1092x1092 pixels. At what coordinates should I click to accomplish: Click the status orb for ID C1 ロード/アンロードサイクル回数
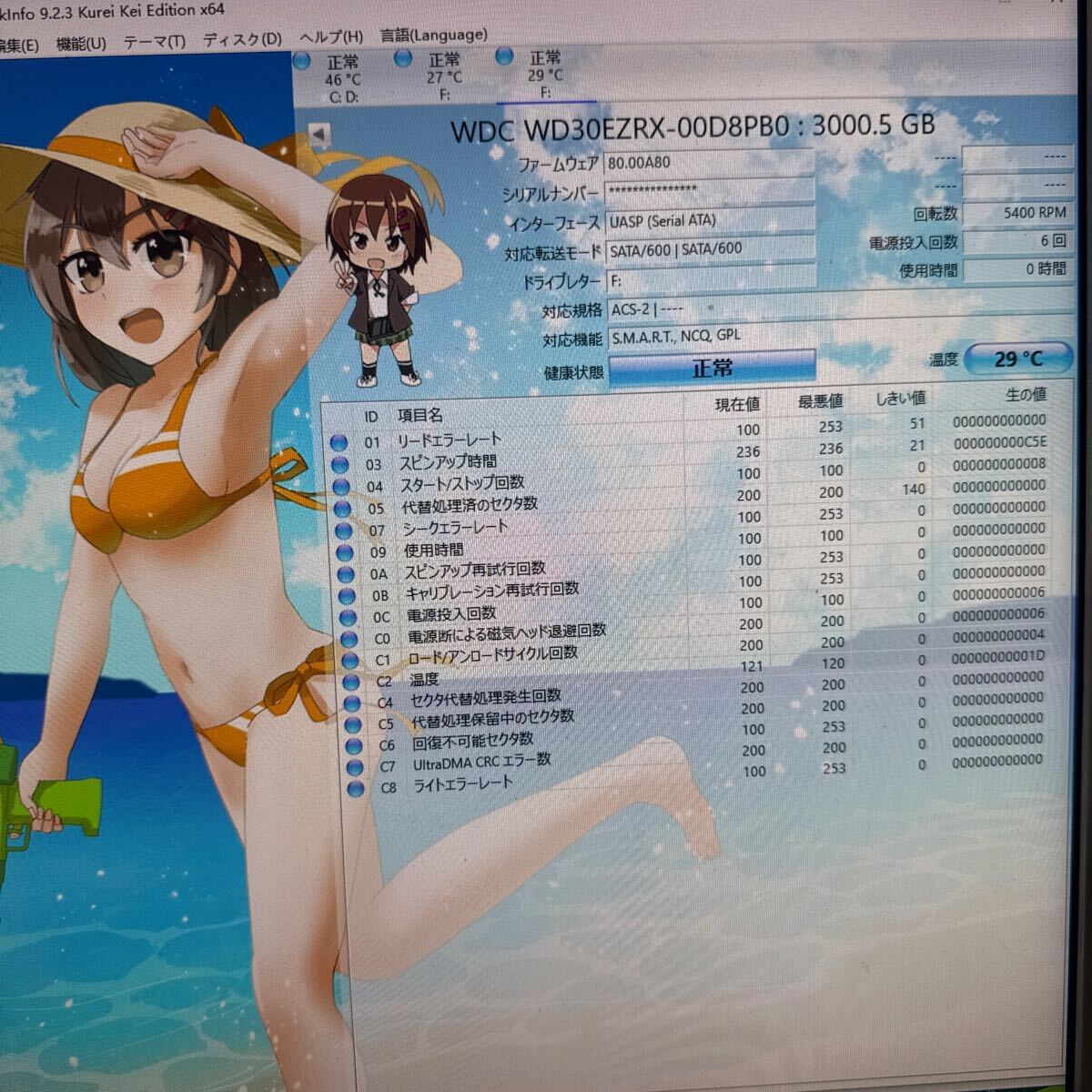tap(349, 661)
